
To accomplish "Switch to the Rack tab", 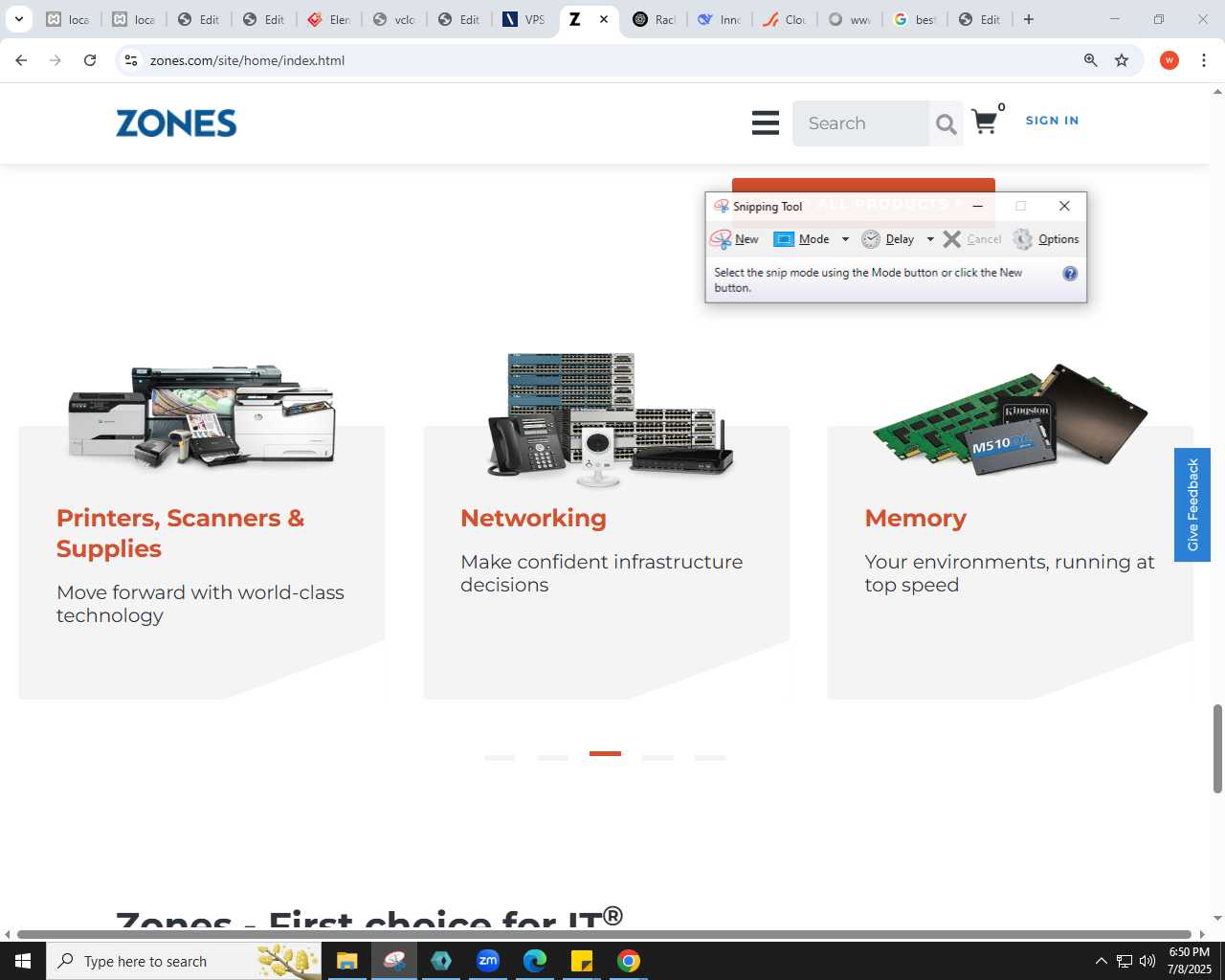I will tap(655, 19).
